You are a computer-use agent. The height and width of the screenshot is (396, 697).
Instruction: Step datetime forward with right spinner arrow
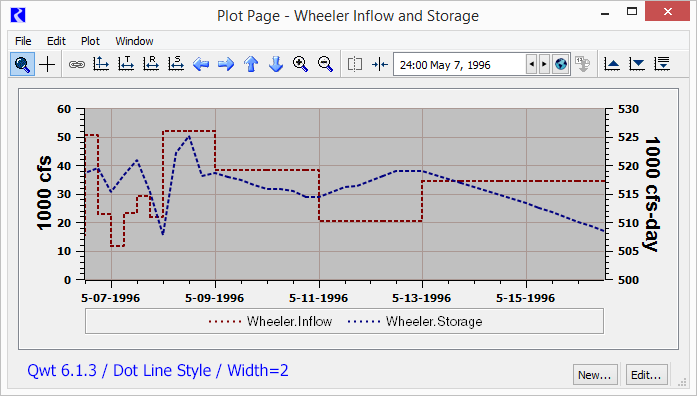pos(544,64)
